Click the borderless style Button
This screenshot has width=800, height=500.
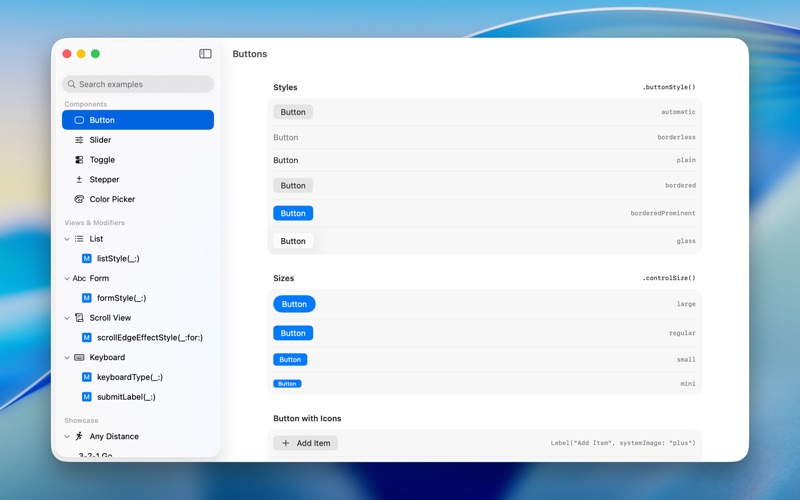286,137
